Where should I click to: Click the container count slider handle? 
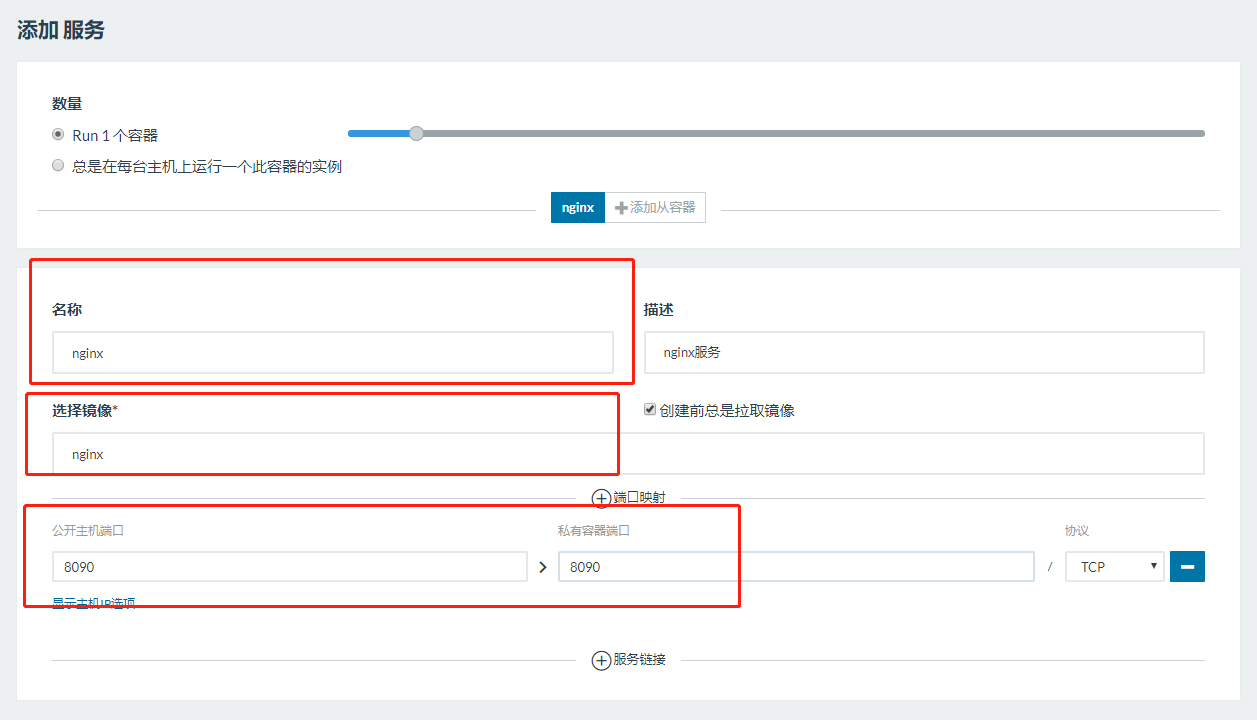click(416, 133)
